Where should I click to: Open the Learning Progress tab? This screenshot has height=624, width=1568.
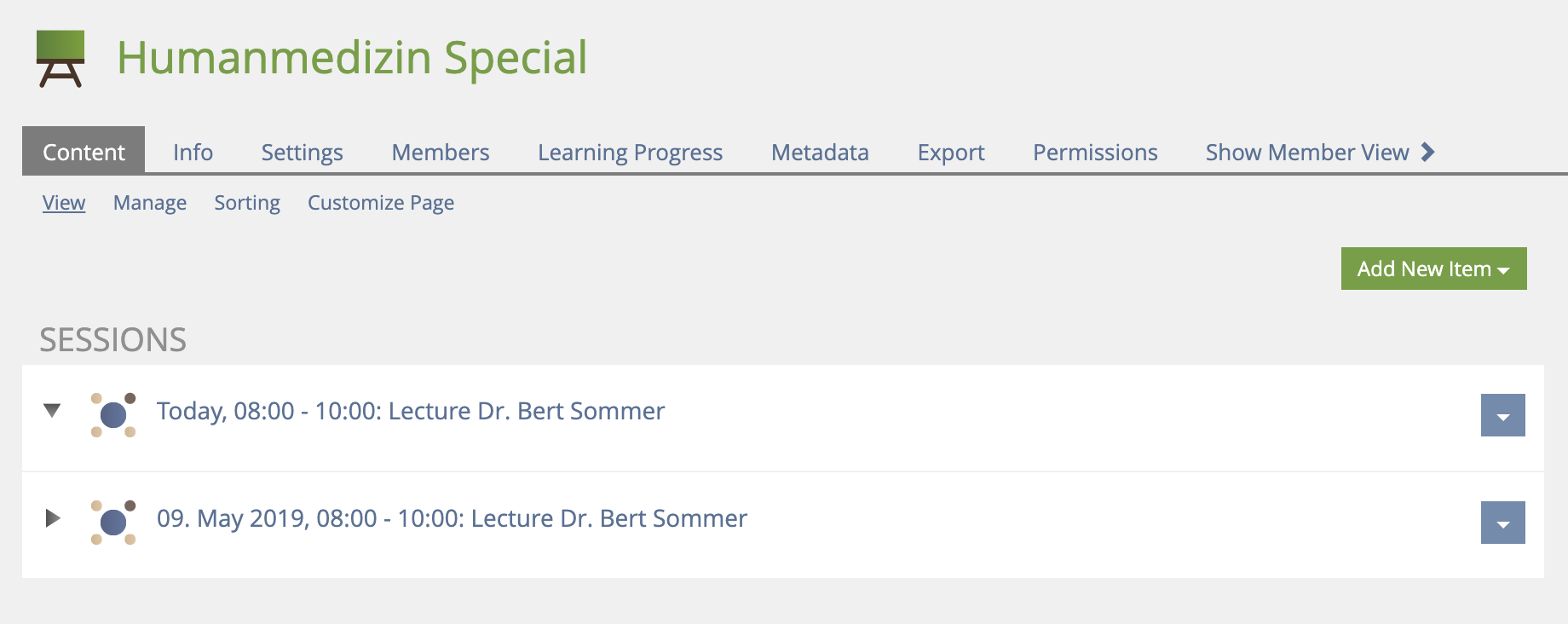click(x=630, y=152)
